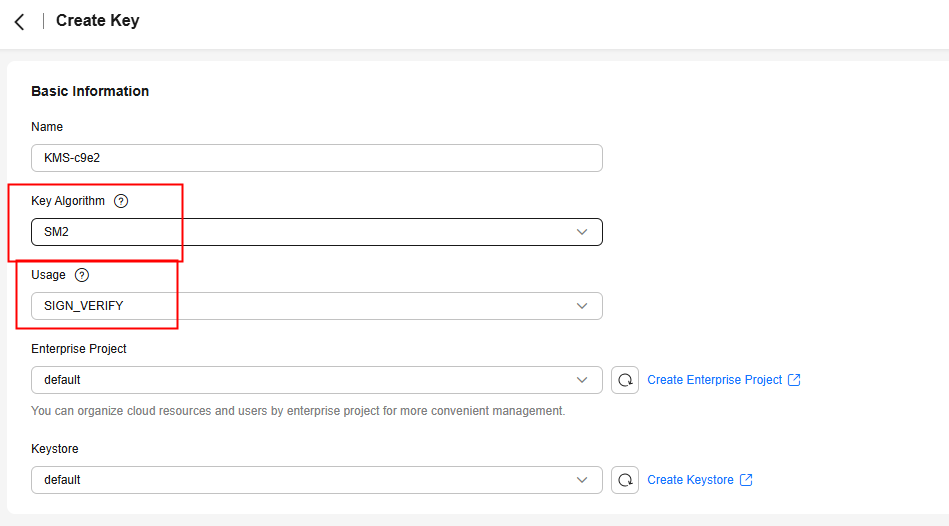Click the Create Enterprise Project link
949x526 pixels.
[x=714, y=380]
